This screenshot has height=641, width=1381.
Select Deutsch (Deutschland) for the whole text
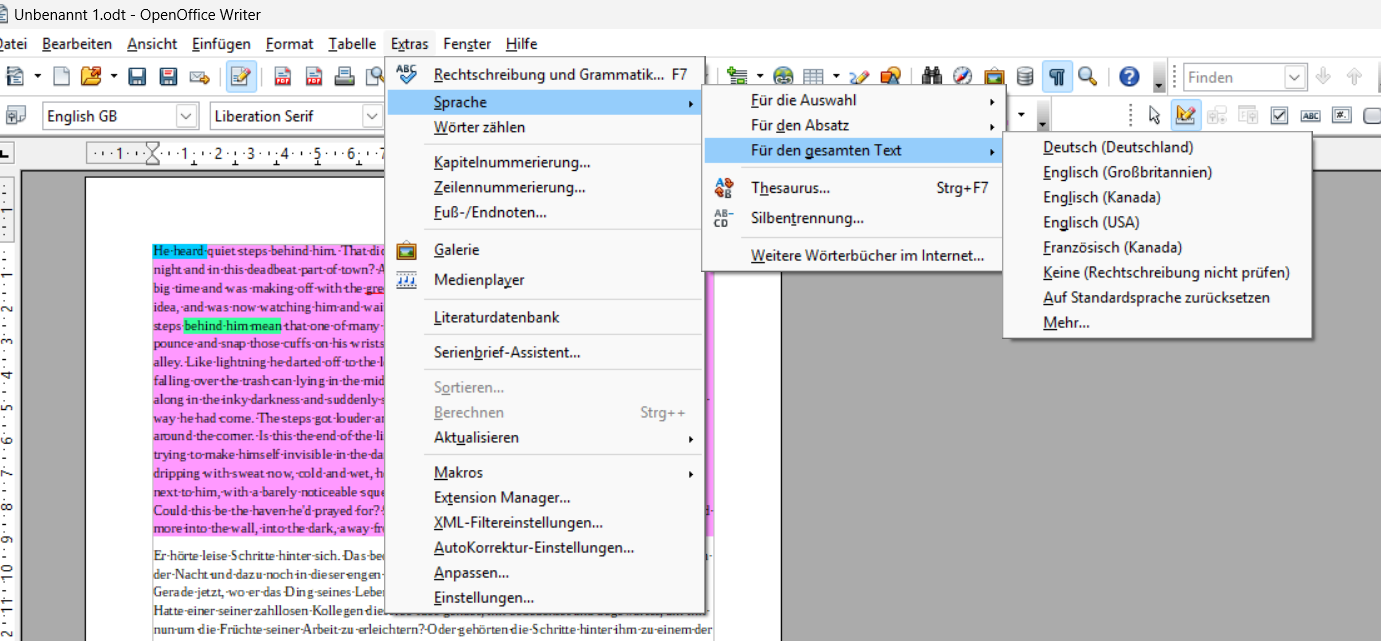click(1117, 147)
